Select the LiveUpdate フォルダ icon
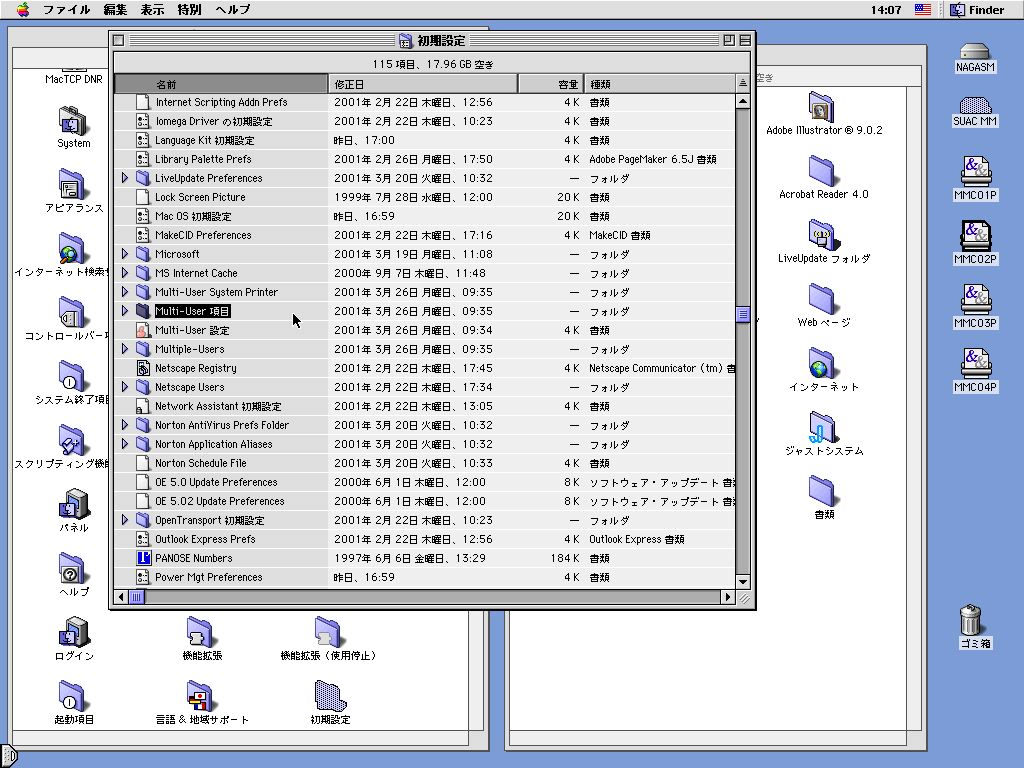 (822, 234)
